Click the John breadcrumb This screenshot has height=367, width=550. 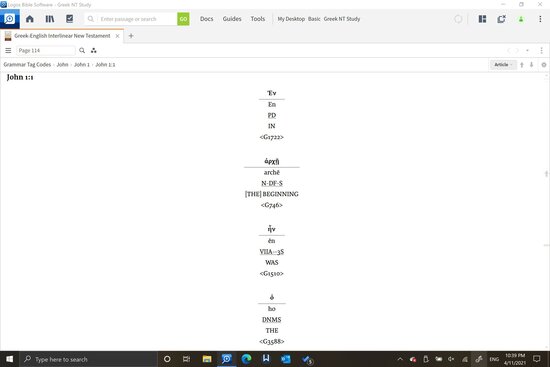tap(62, 65)
